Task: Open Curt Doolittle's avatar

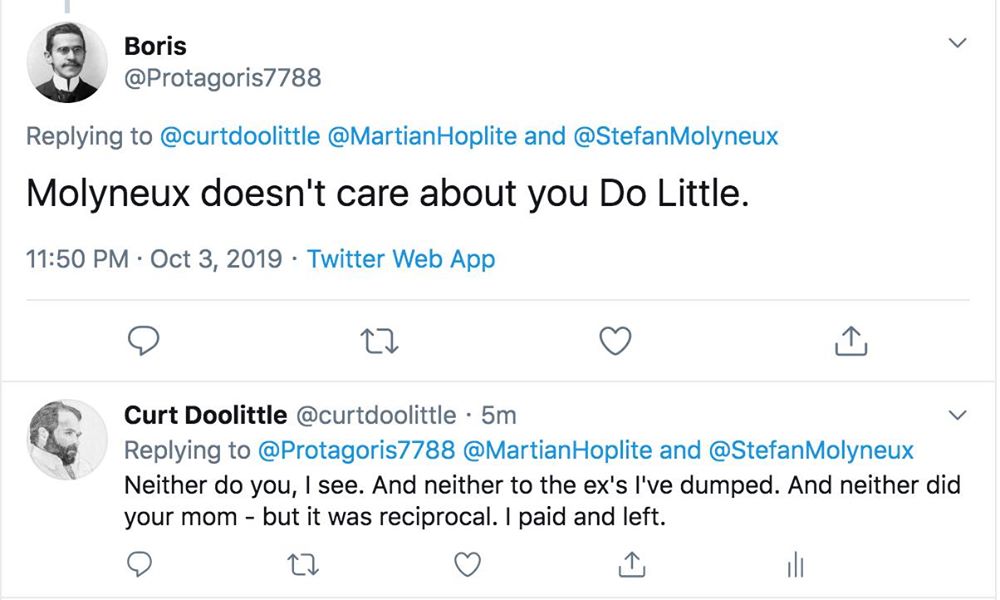Action: [x=66, y=440]
